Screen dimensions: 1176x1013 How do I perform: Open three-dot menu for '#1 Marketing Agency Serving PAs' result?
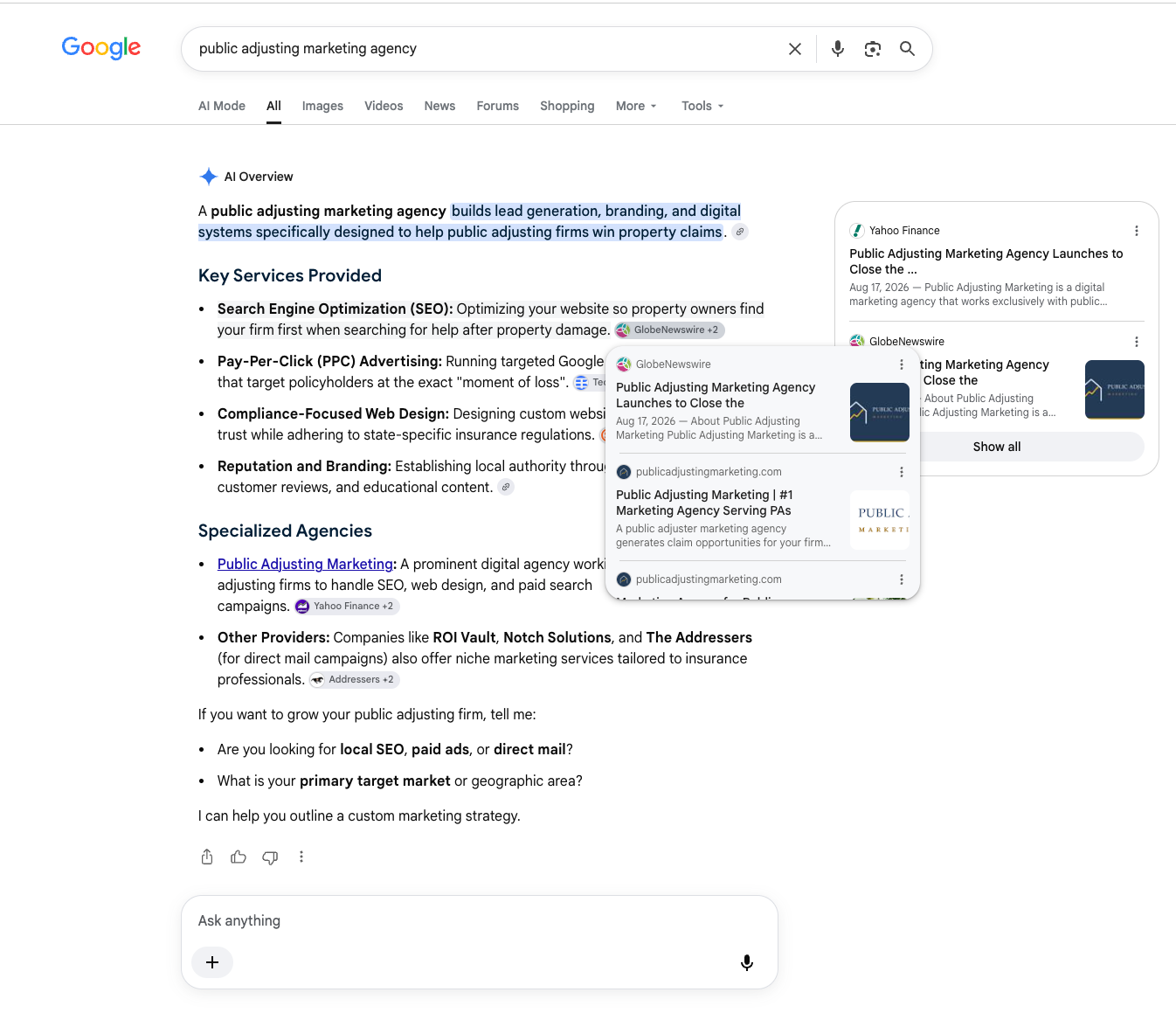tap(902, 472)
